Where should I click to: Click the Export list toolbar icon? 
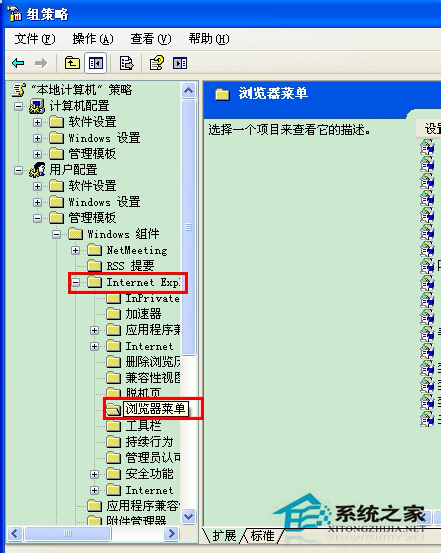126,63
